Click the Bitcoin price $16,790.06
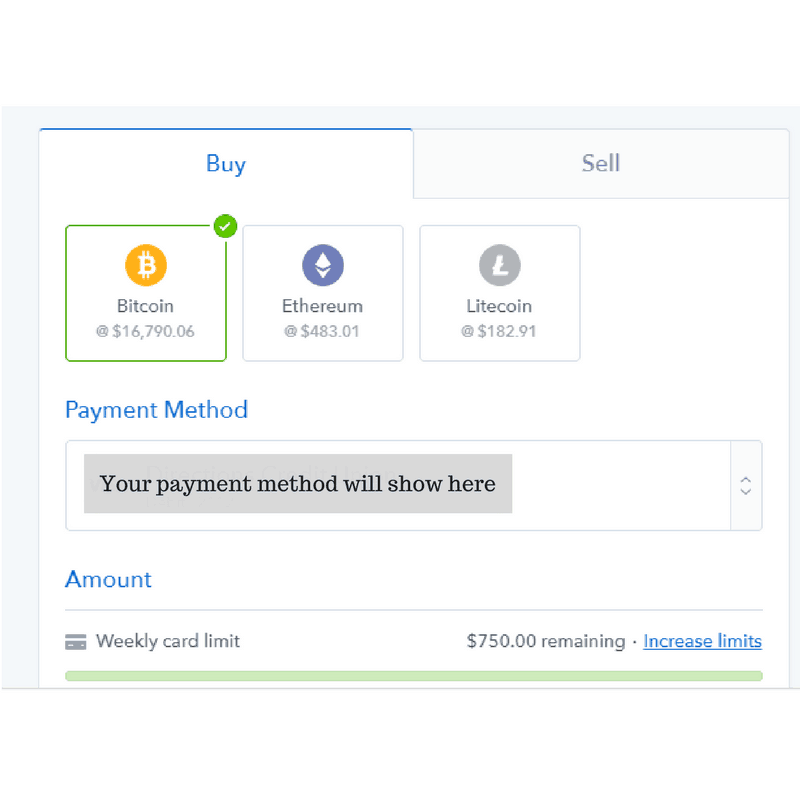 point(145,331)
